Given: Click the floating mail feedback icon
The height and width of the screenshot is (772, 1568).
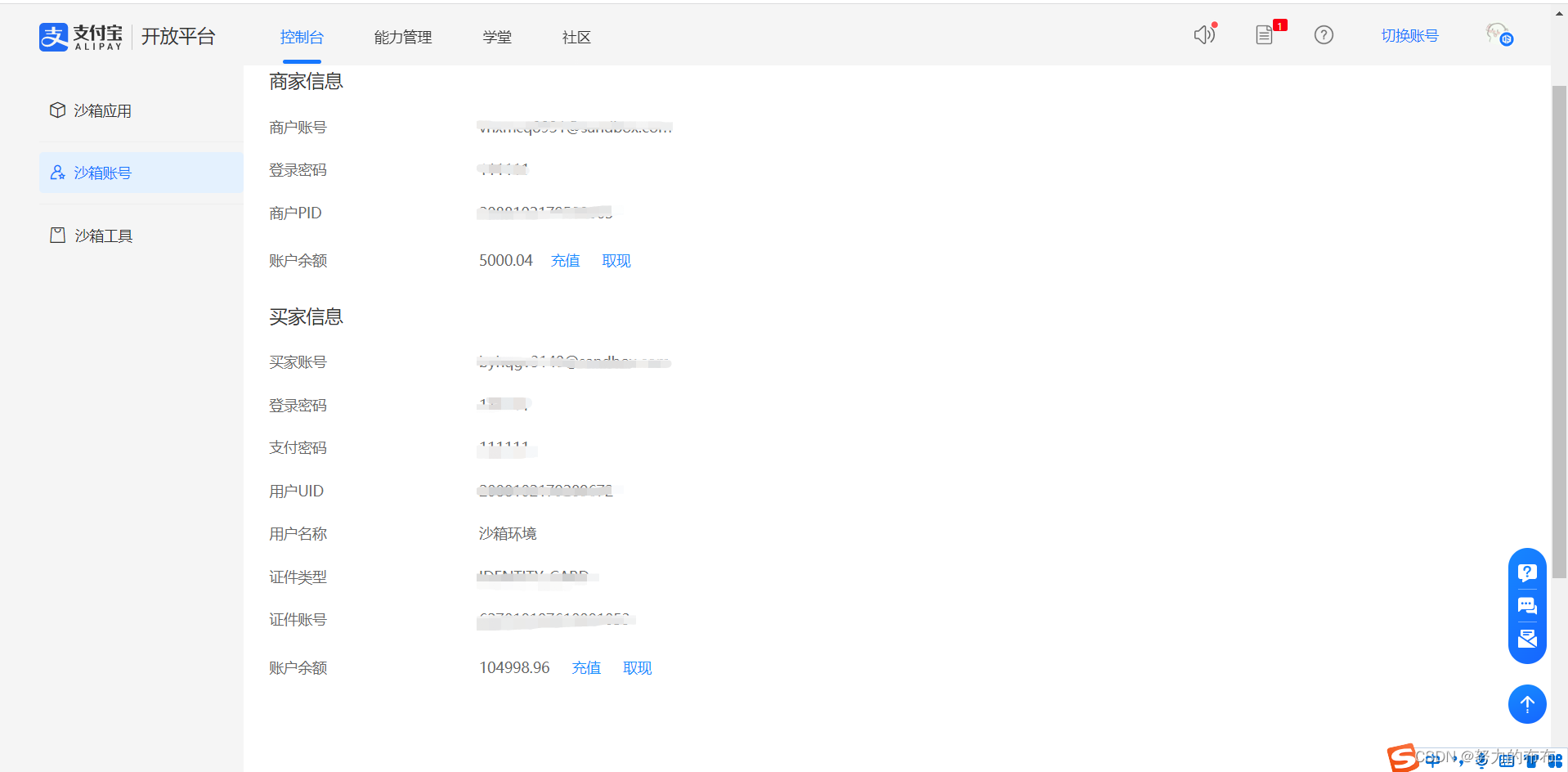Looking at the screenshot, I should tap(1526, 639).
